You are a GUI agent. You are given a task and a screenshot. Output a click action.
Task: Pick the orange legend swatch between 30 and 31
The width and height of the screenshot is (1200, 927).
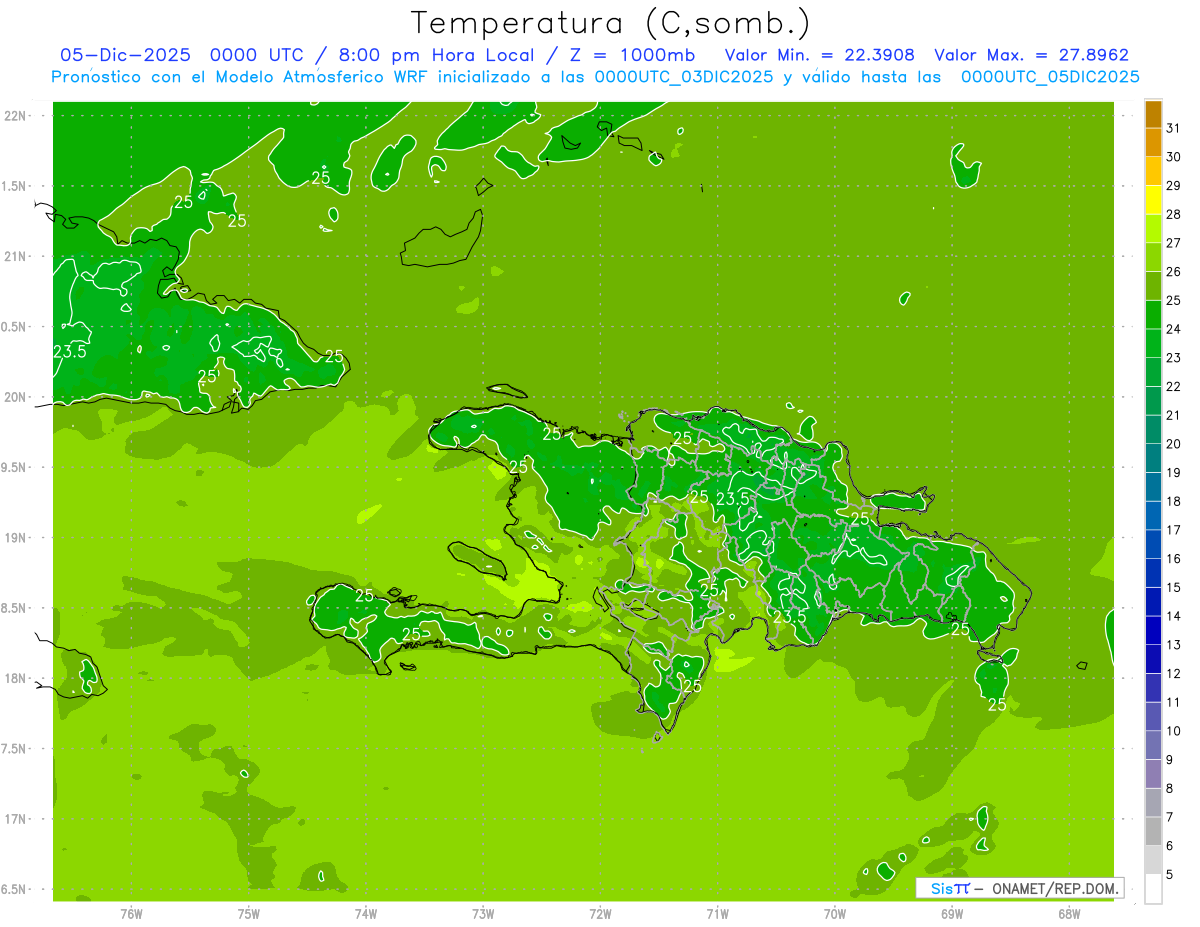1153,143
